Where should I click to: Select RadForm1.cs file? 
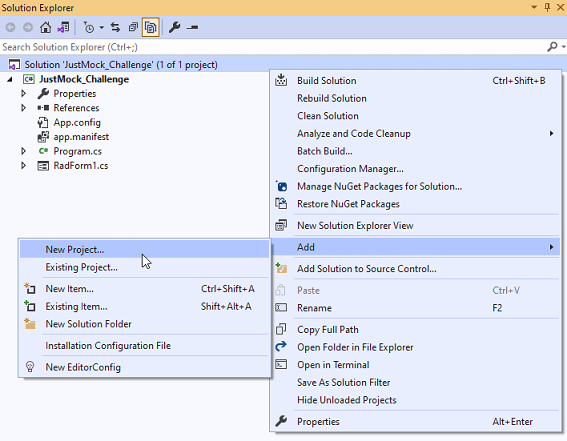(81, 166)
